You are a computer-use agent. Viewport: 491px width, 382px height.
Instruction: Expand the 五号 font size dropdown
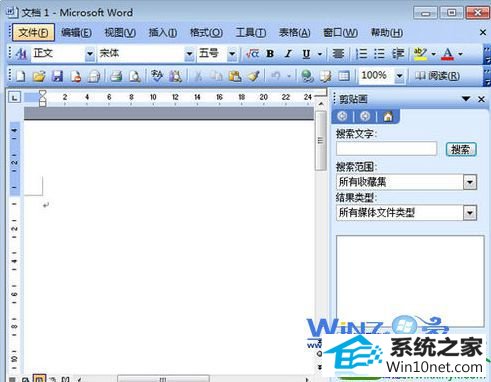point(232,54)
